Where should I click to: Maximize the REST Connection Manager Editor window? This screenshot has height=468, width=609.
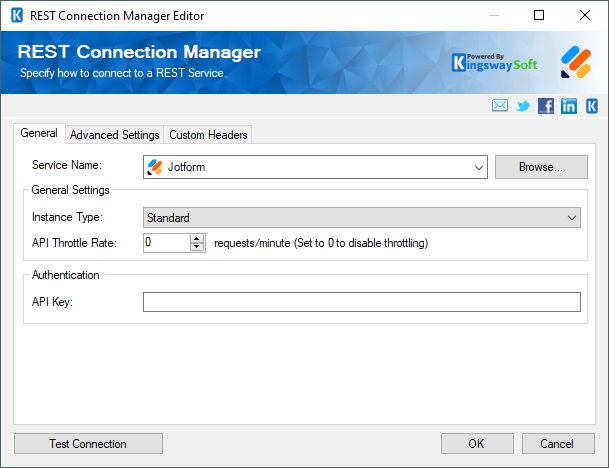[x=539, y=16]
